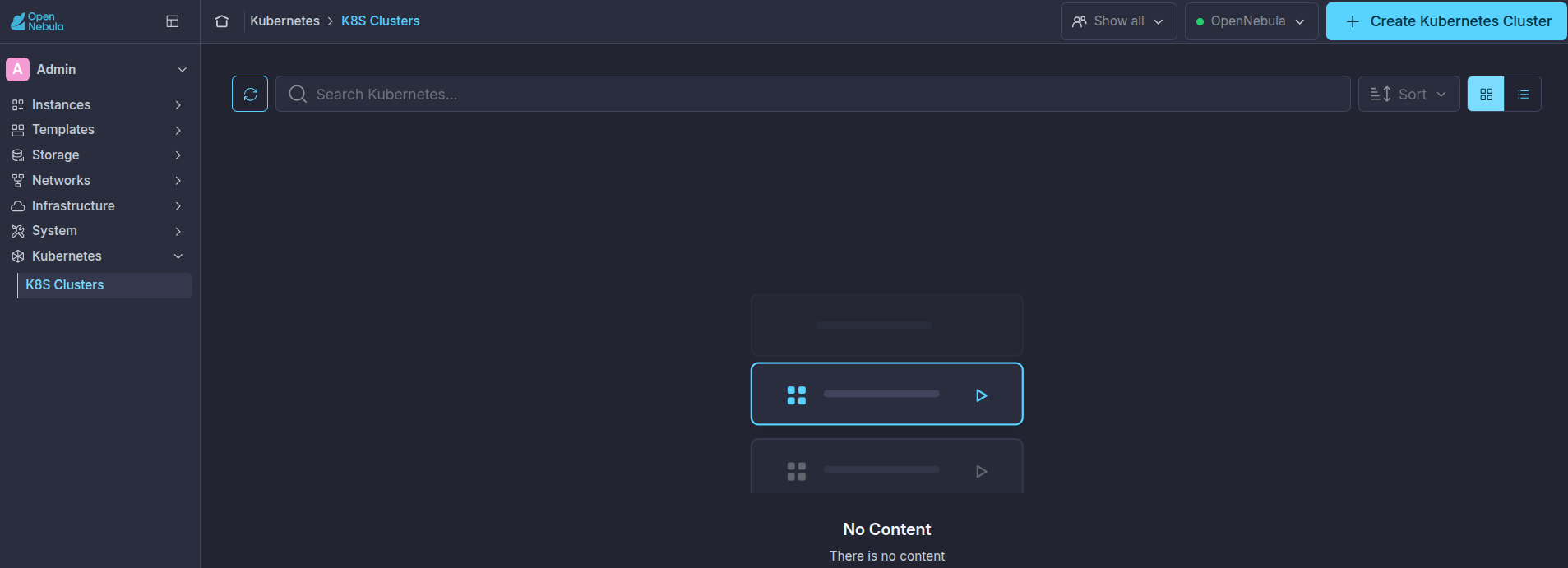The image size is (1568, 568).
Task: Open the Show all filter dropdown
Action: [x=1118, y=21]
